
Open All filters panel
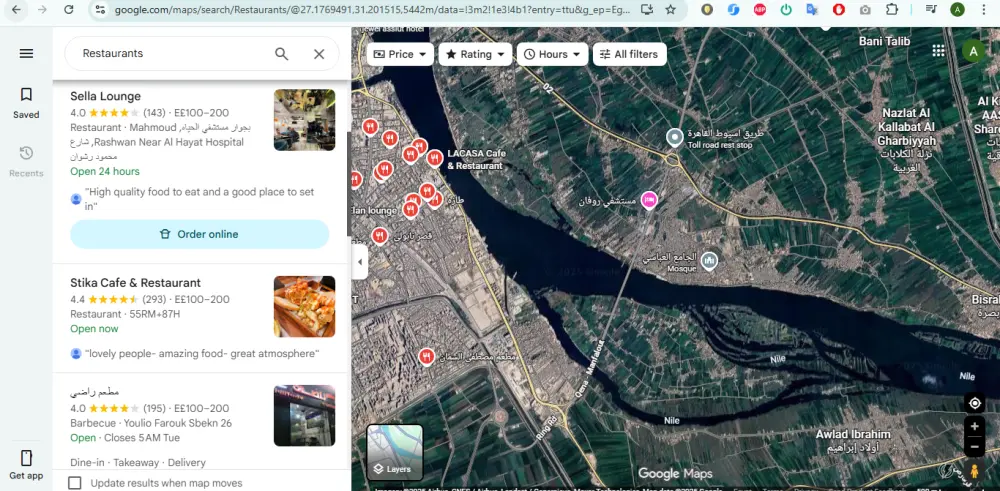pos(629,54)
